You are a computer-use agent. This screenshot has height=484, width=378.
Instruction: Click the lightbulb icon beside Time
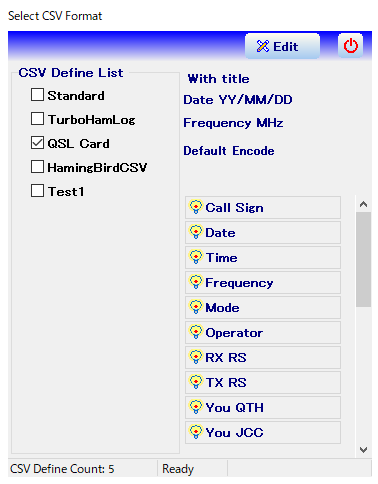pyautogui.click(x=196, y=257)
